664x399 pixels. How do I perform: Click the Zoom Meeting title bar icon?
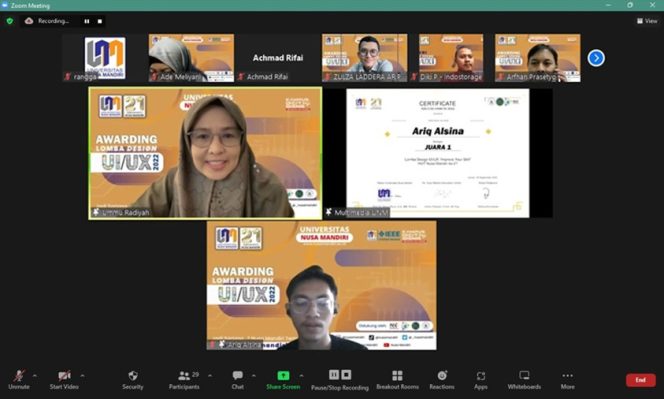click(x=4, y=5)
